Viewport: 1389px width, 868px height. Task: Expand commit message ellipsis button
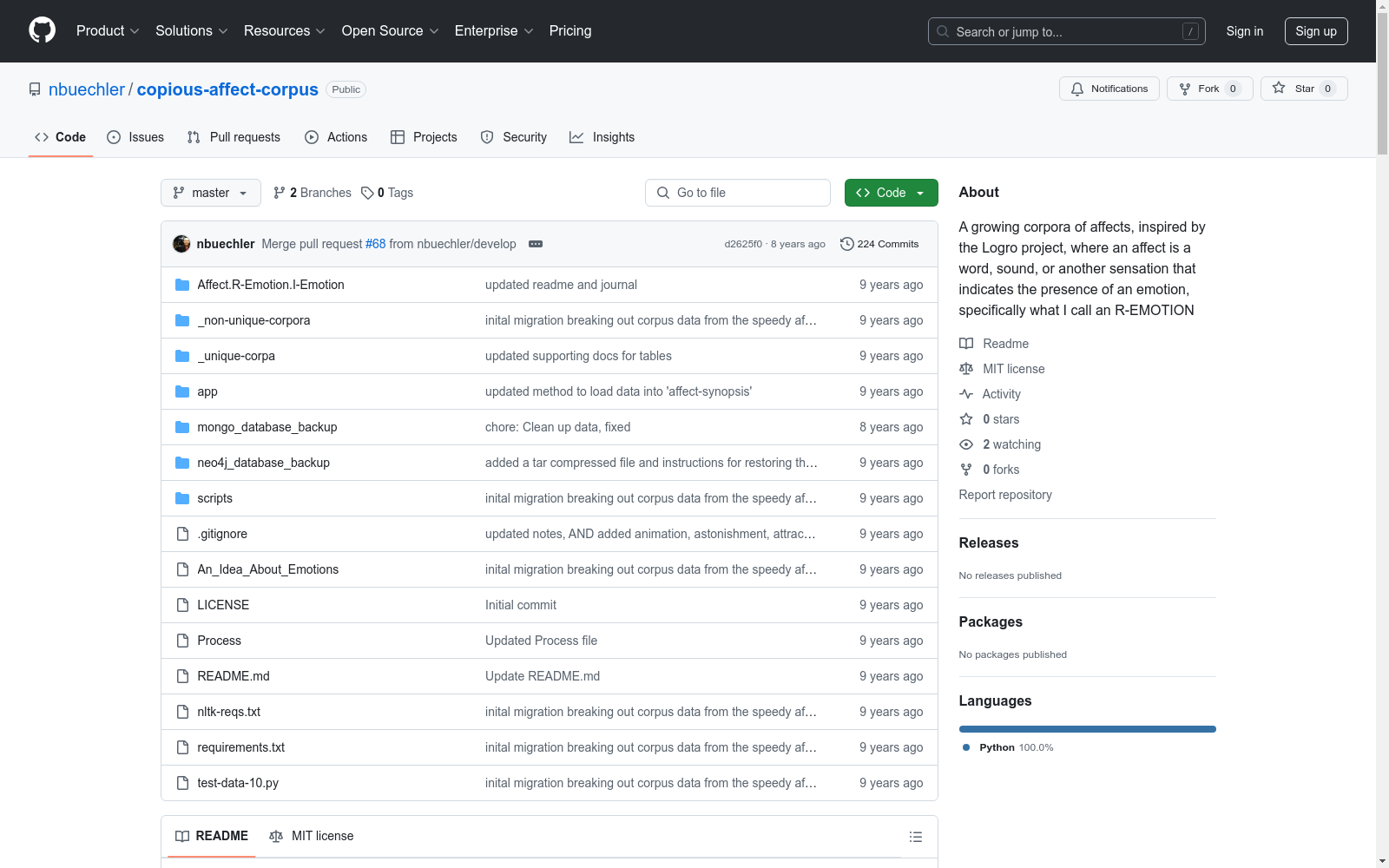tap(536, 244)
